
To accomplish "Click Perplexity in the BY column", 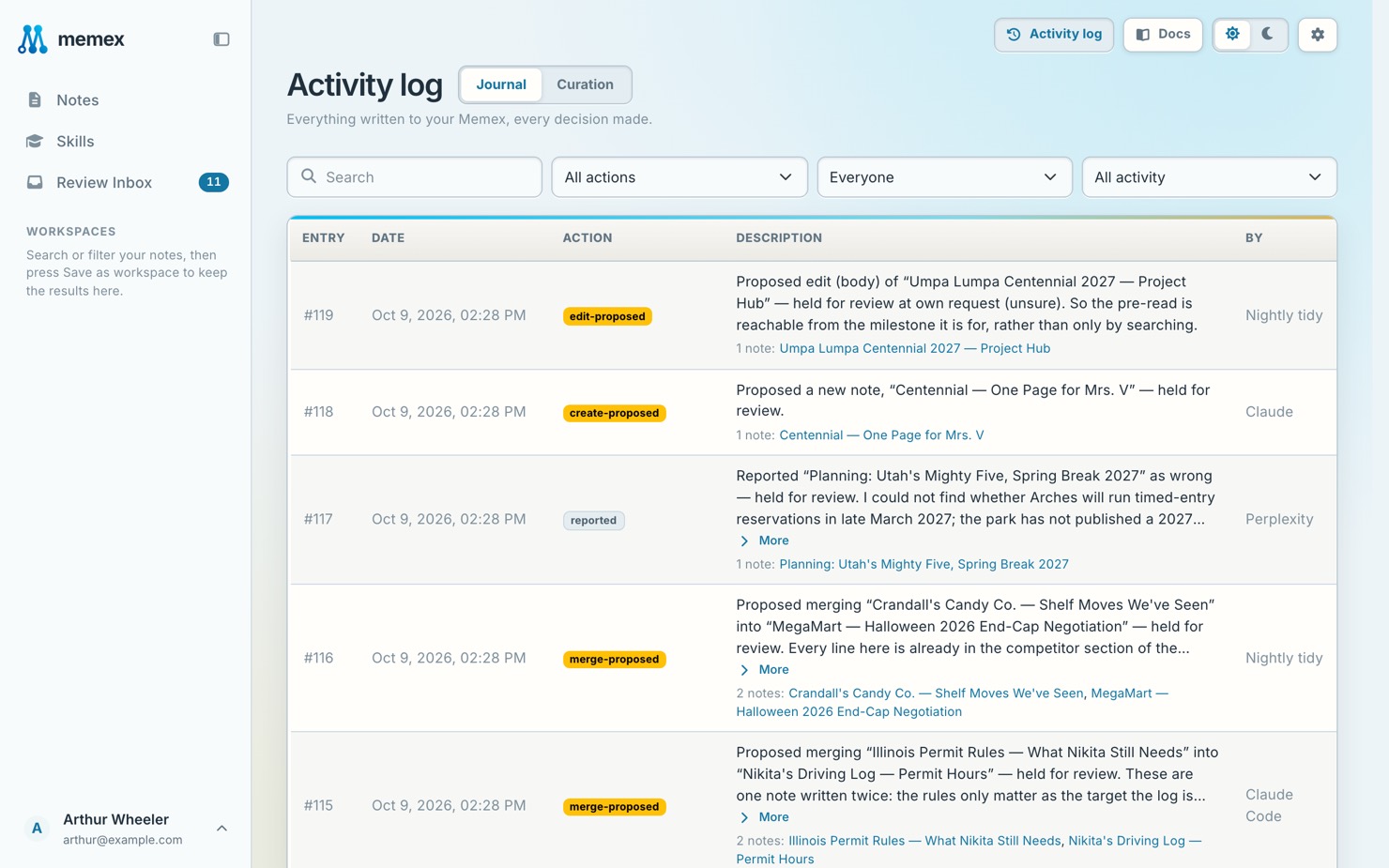I will click(1278, 519).
